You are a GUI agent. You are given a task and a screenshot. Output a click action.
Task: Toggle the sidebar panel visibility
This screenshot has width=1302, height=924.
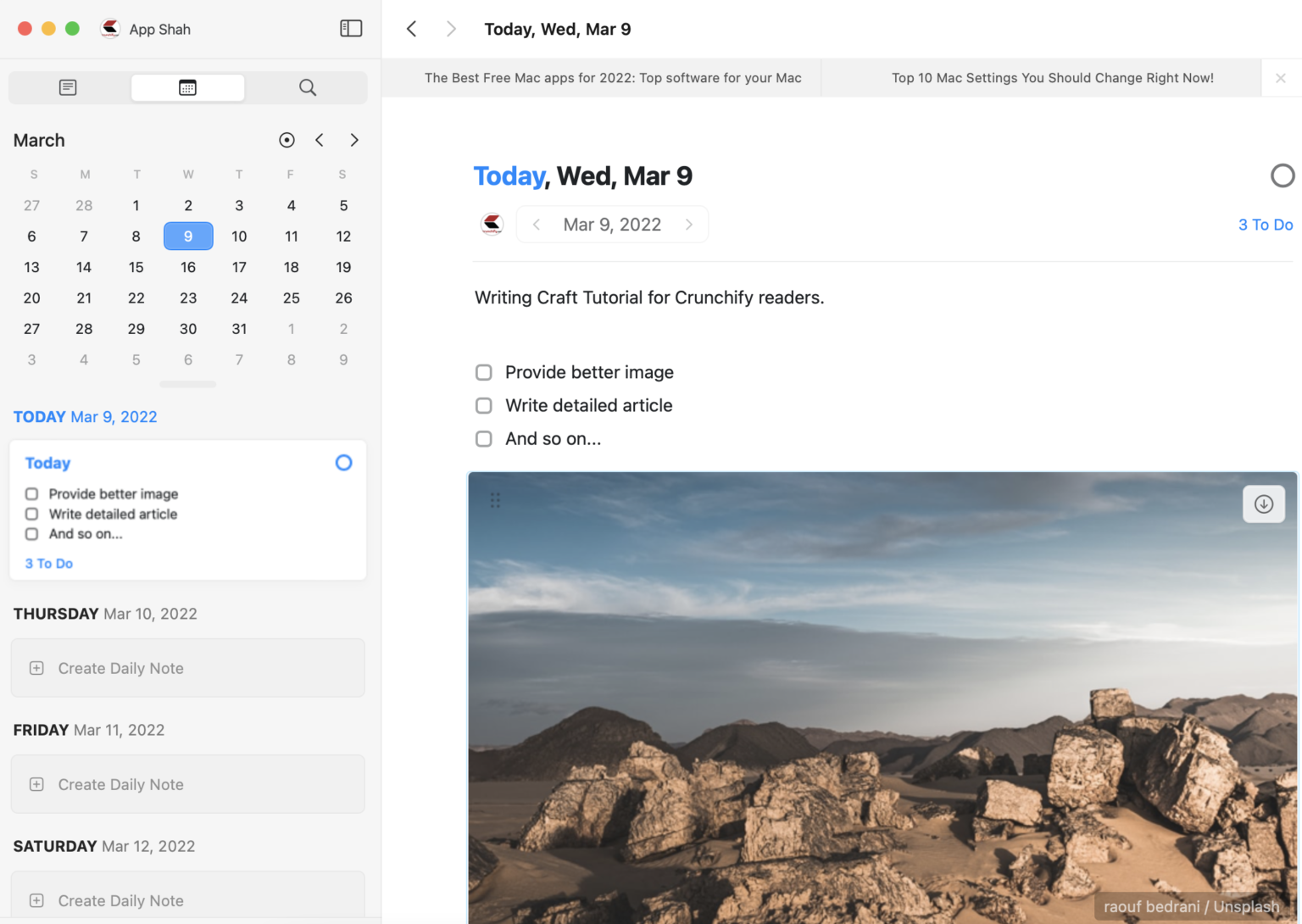[350, 28]
